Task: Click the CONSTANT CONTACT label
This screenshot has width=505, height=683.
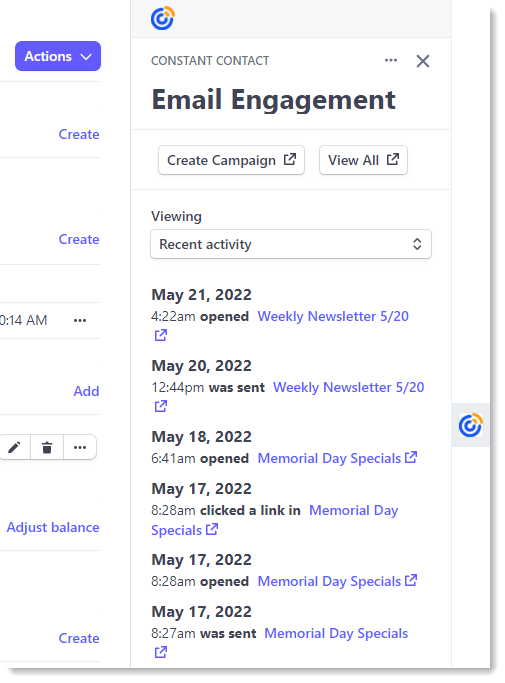Action: tap(210, 61)
